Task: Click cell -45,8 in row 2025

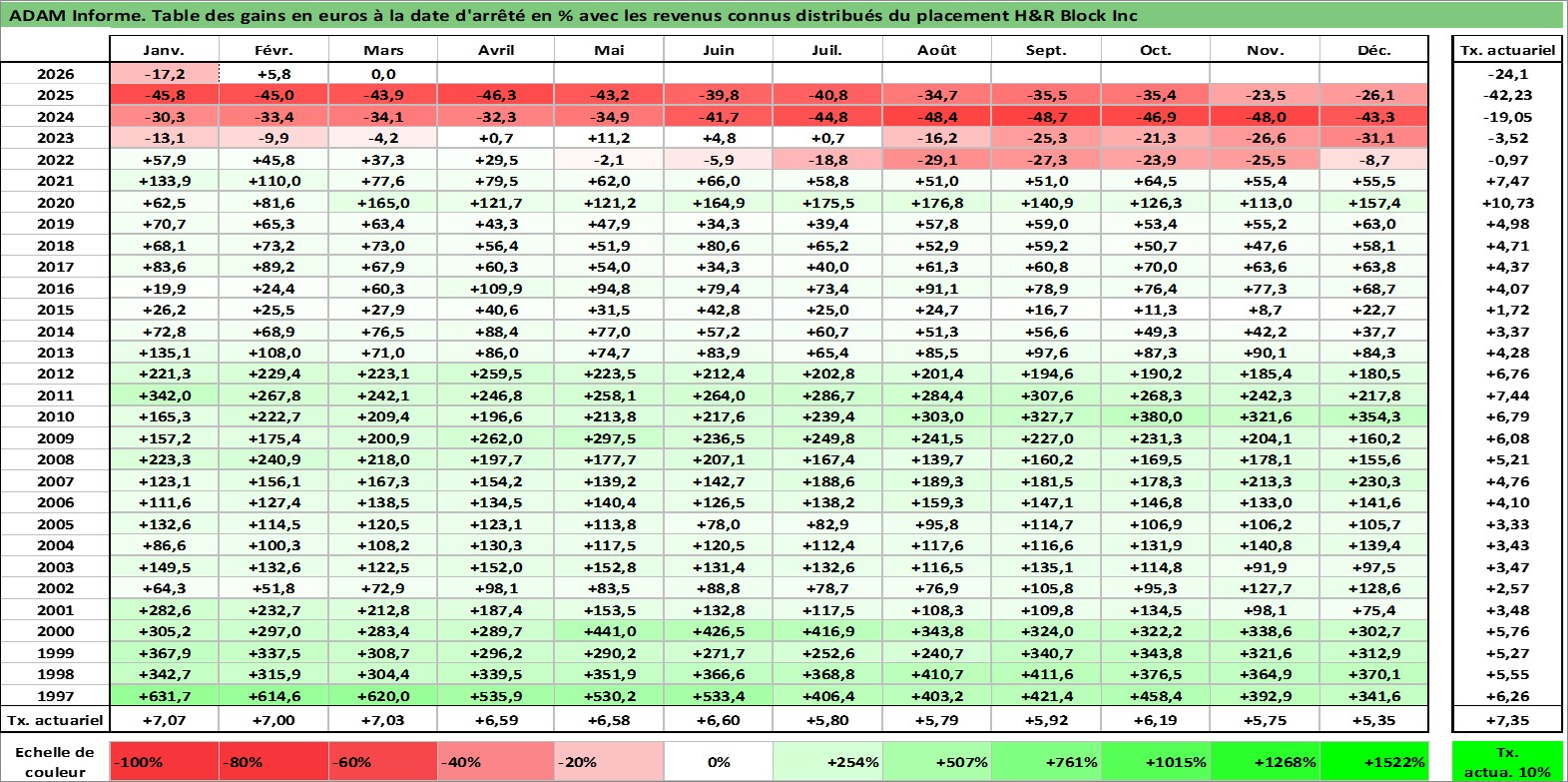Action: pyautogui.click(x=164, y=95)
